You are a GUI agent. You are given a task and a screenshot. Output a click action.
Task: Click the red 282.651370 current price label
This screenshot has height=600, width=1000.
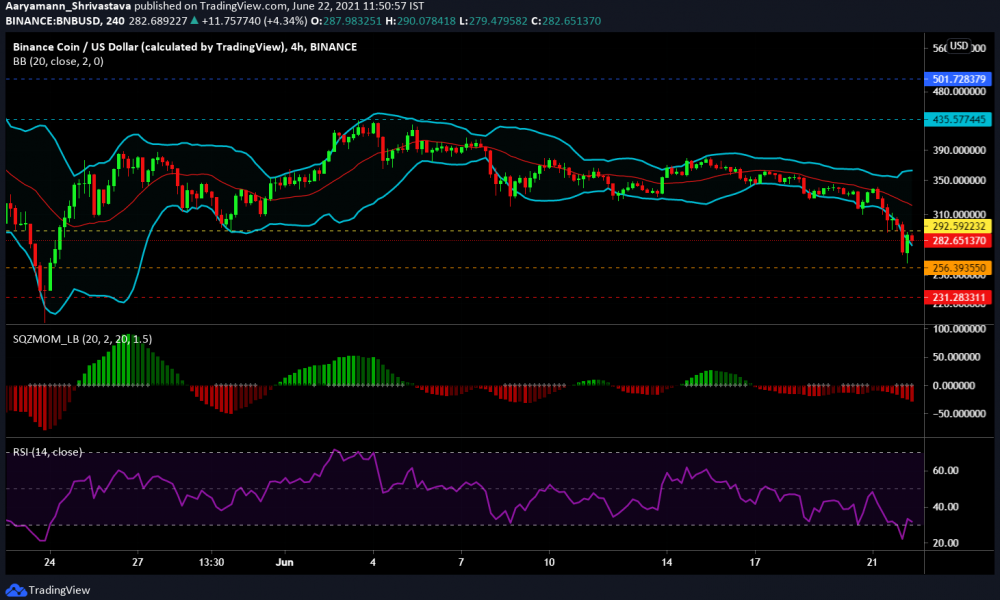958,240
